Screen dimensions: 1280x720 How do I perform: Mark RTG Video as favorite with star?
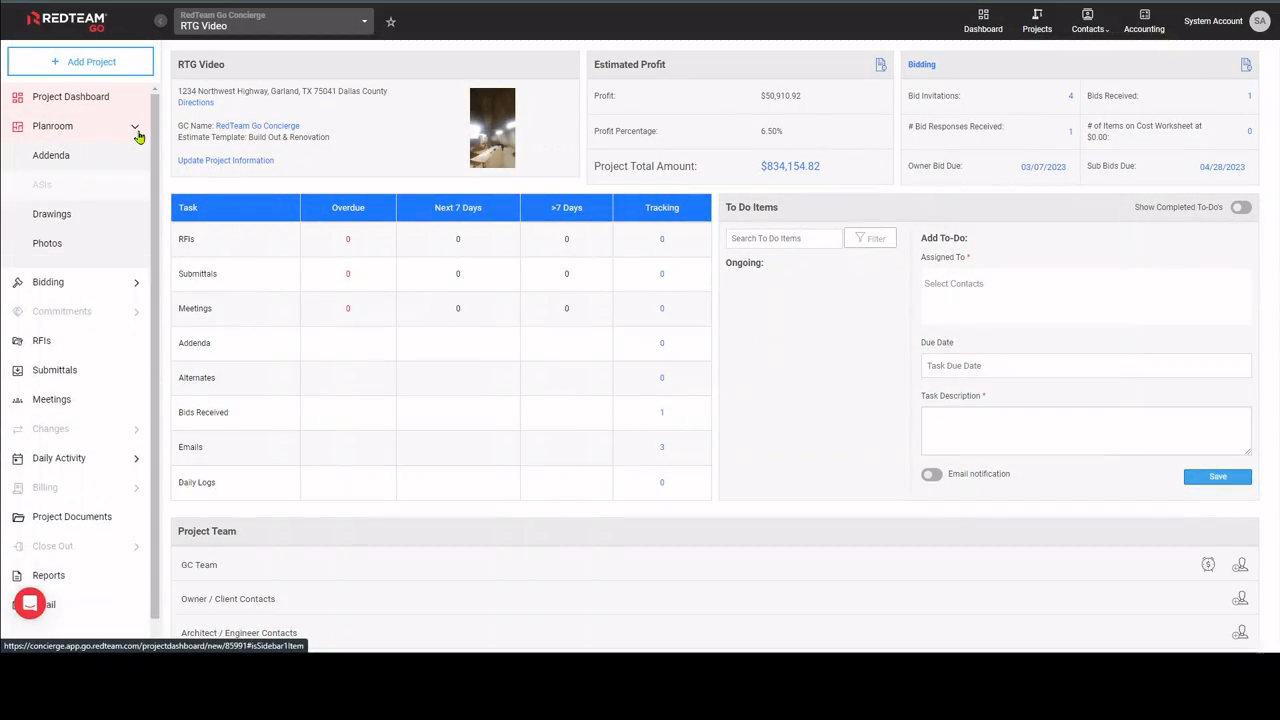pos(391,21)
